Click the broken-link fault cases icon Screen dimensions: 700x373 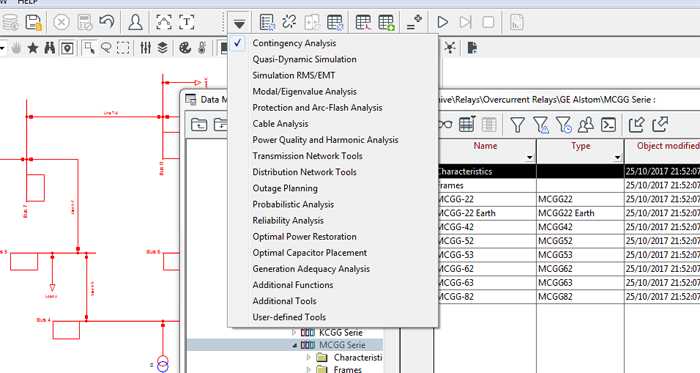tap(289, 22)
